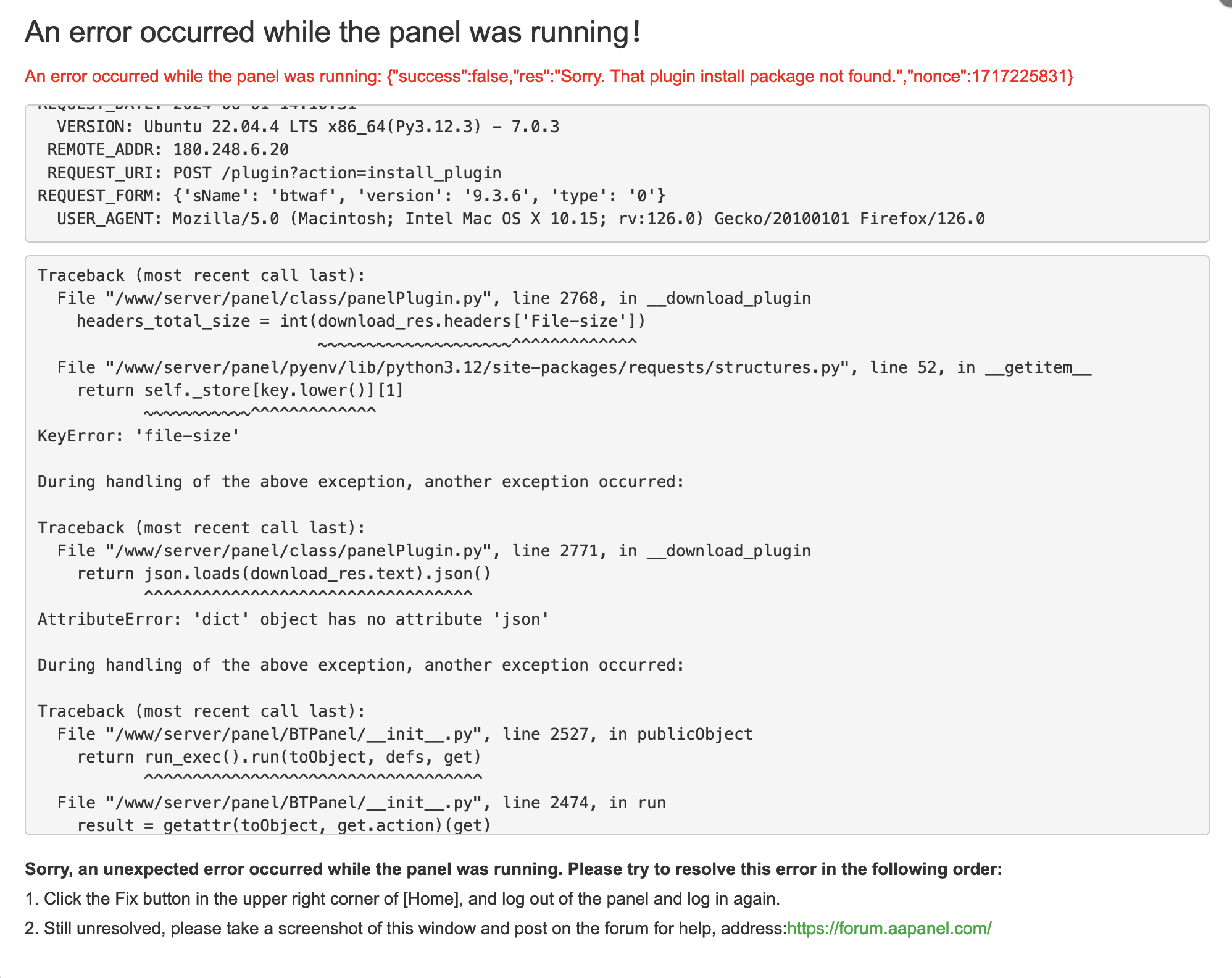1232x978 pixels.
Task: Click the bold "Sorry, an unexpected error" text
Action: click(513, 869)
